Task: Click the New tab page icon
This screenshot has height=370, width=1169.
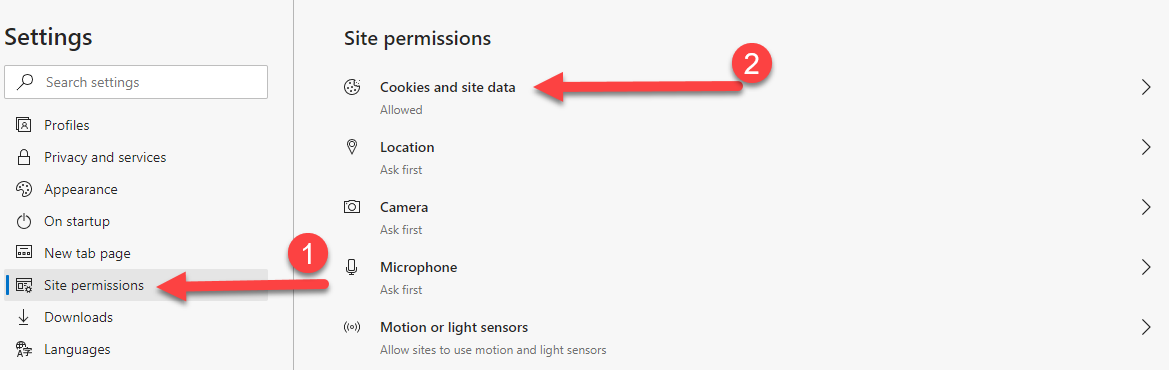Action: pyautogui.click(x=24, y=254)
